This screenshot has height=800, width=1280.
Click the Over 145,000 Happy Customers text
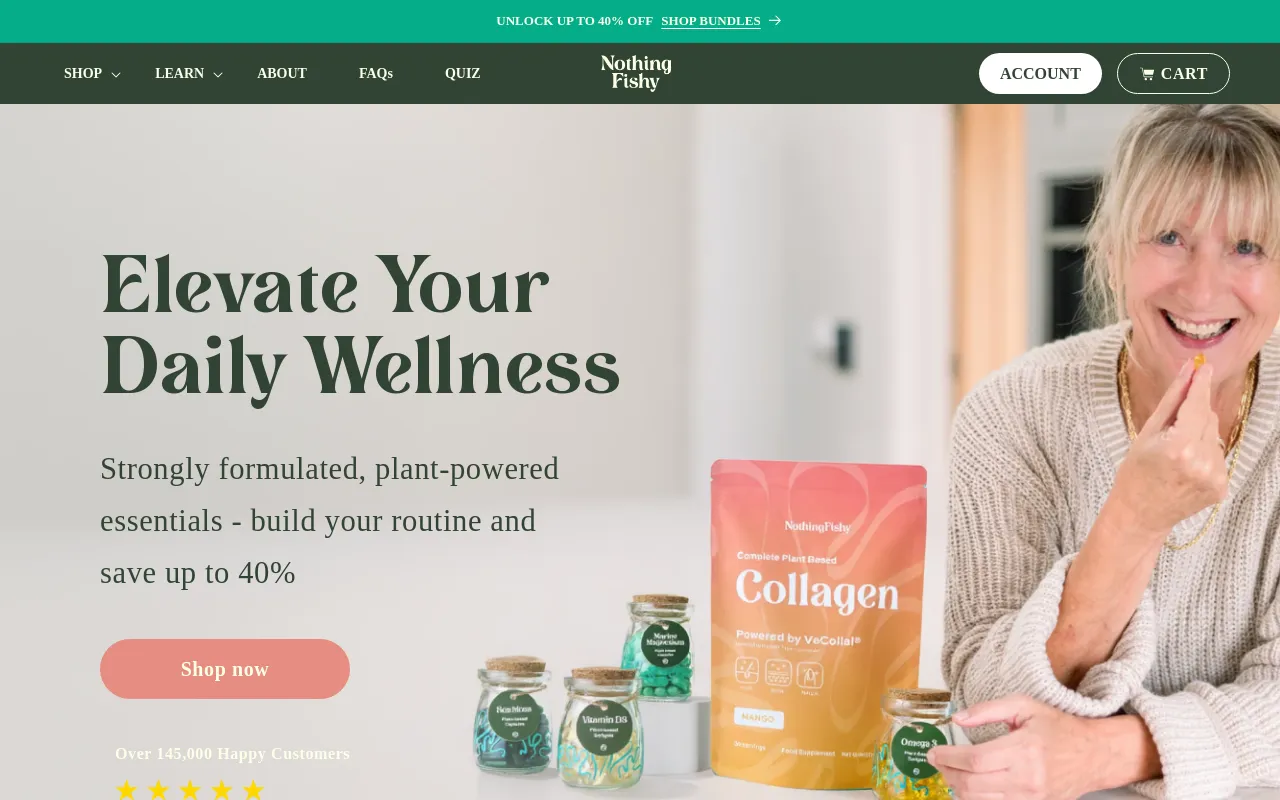pos(232,754)
